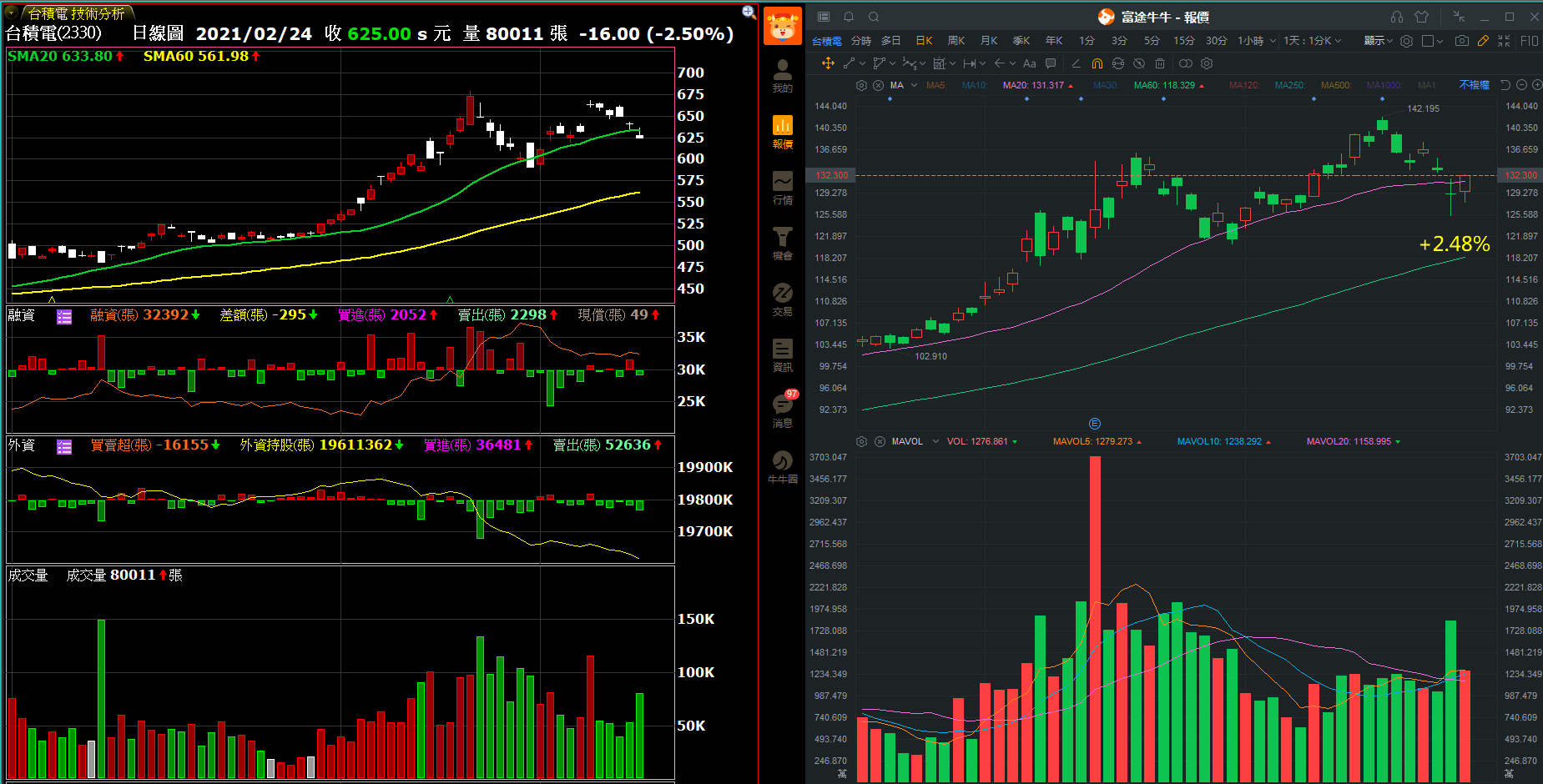Click zoom magnifier in 台積電 技術分析 window
The width and height of the screenshot is (1543, 784).
click(749, 12)
